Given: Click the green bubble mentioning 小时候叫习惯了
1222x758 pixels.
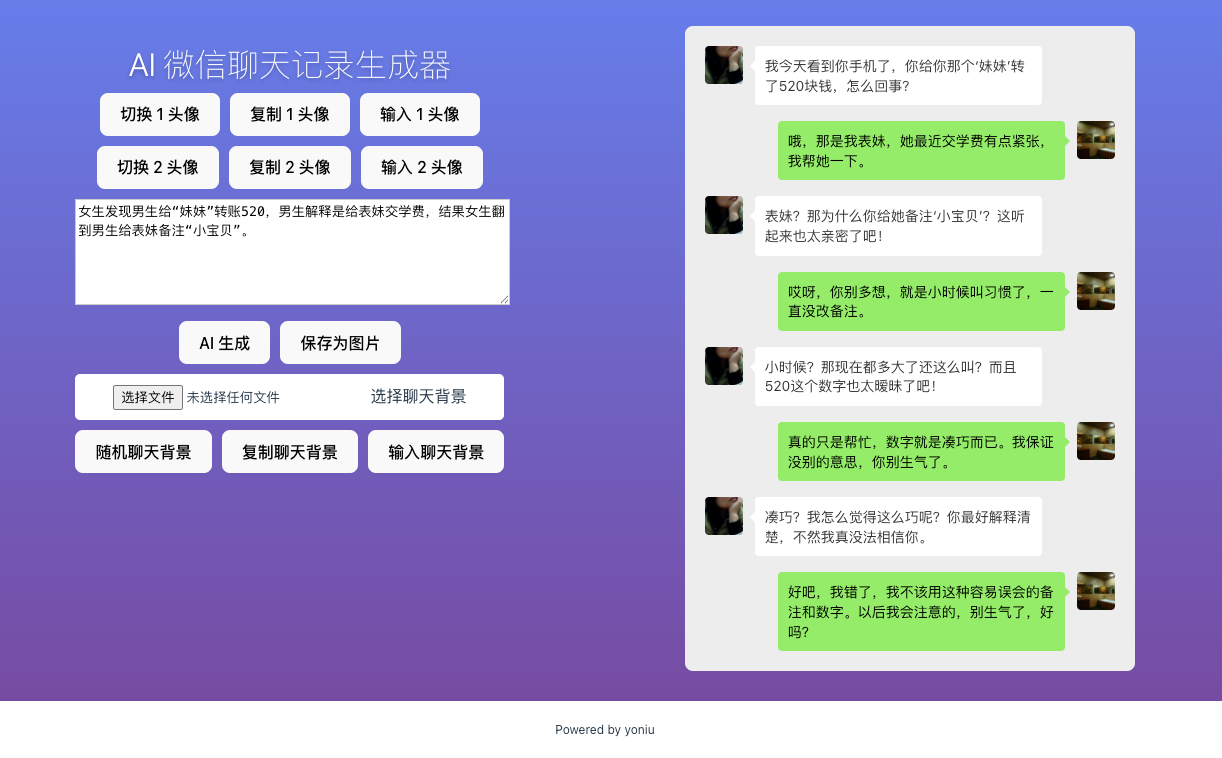Looking at the screenshot, I should click(x=921, y=302).
